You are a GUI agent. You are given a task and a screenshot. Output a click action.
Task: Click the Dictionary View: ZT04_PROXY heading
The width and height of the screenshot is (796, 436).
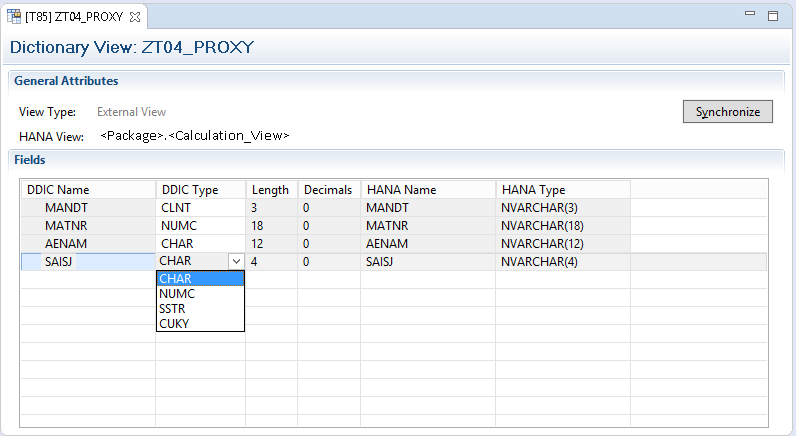132,47
